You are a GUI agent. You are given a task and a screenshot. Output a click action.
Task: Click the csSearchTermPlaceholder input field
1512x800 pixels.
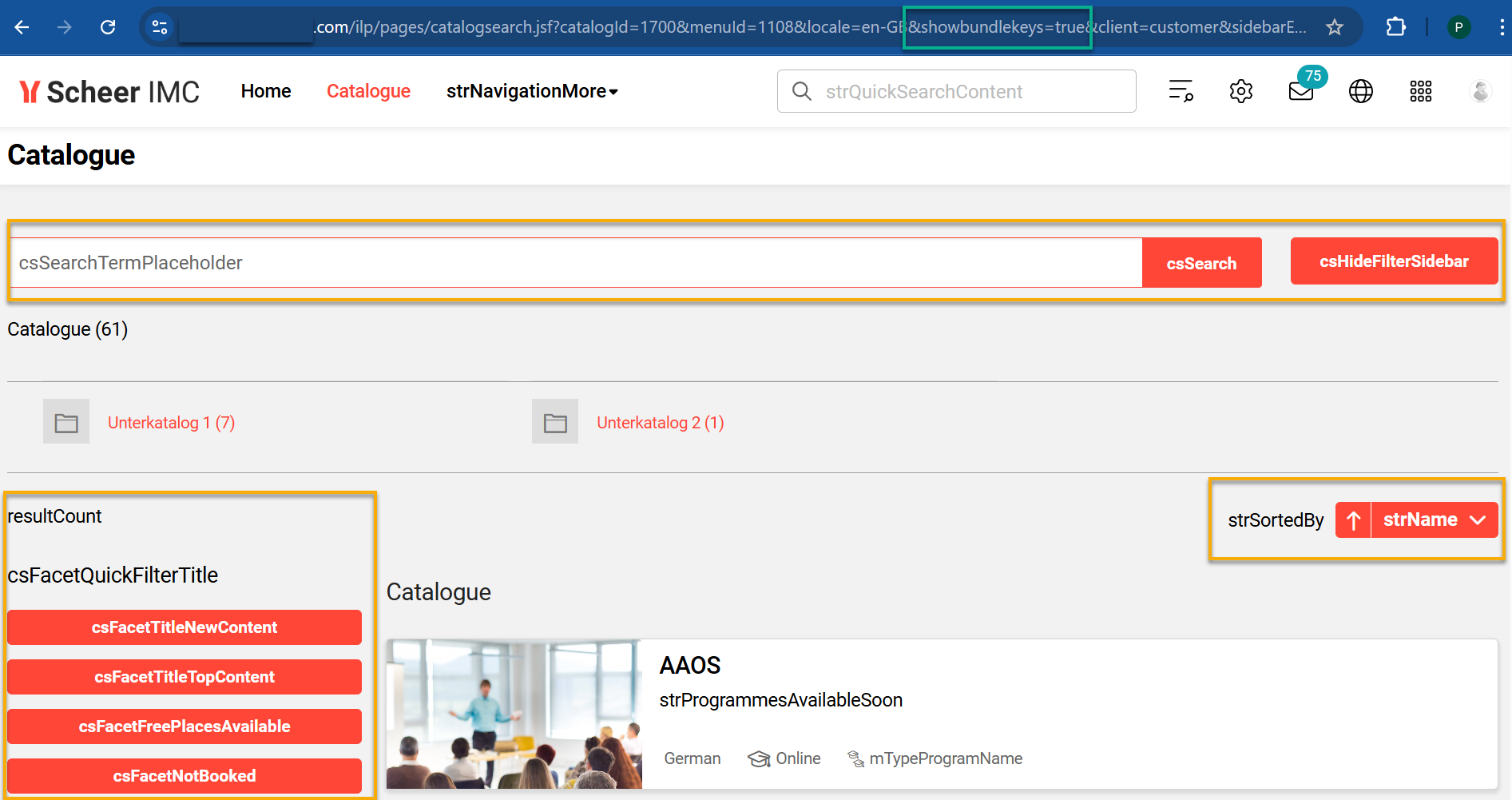coord(559,262)
